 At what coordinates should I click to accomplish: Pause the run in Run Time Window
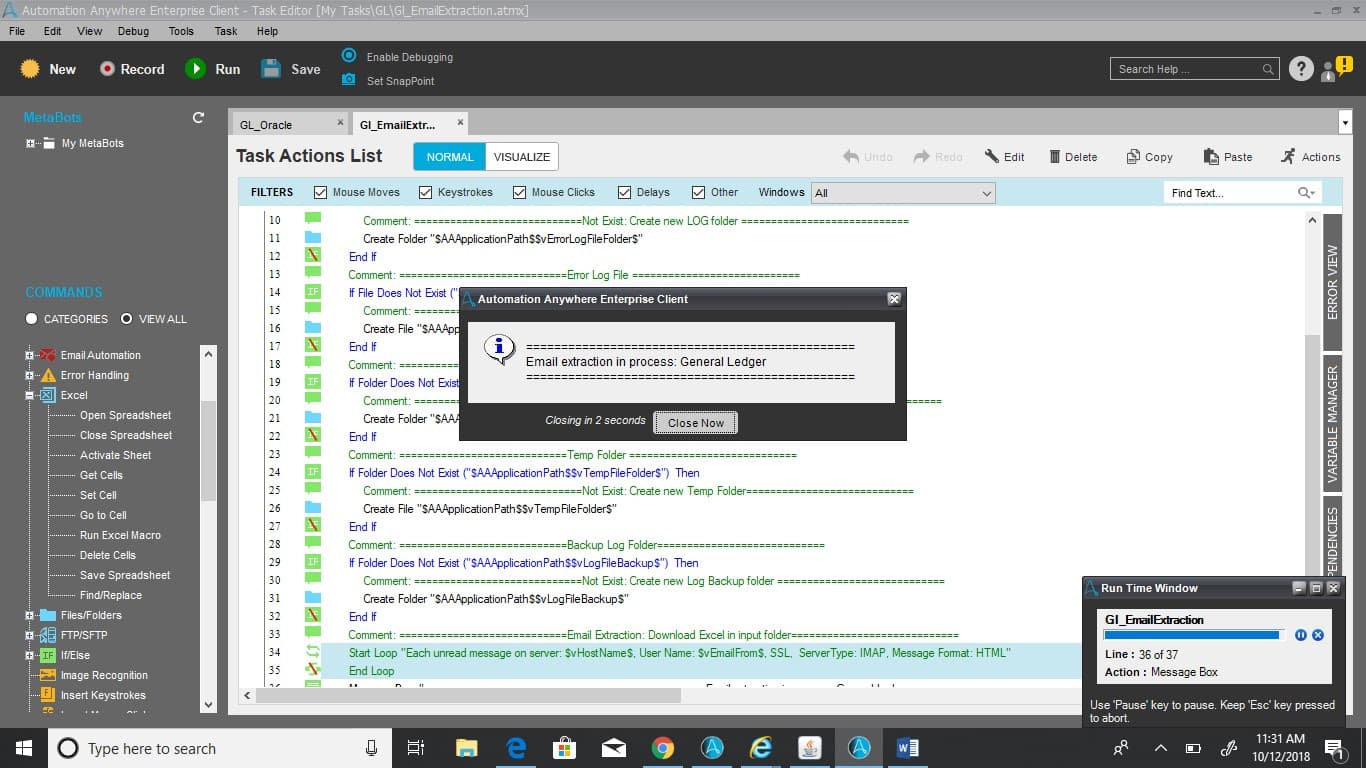pyautogui.click(x=1300, y=635)
